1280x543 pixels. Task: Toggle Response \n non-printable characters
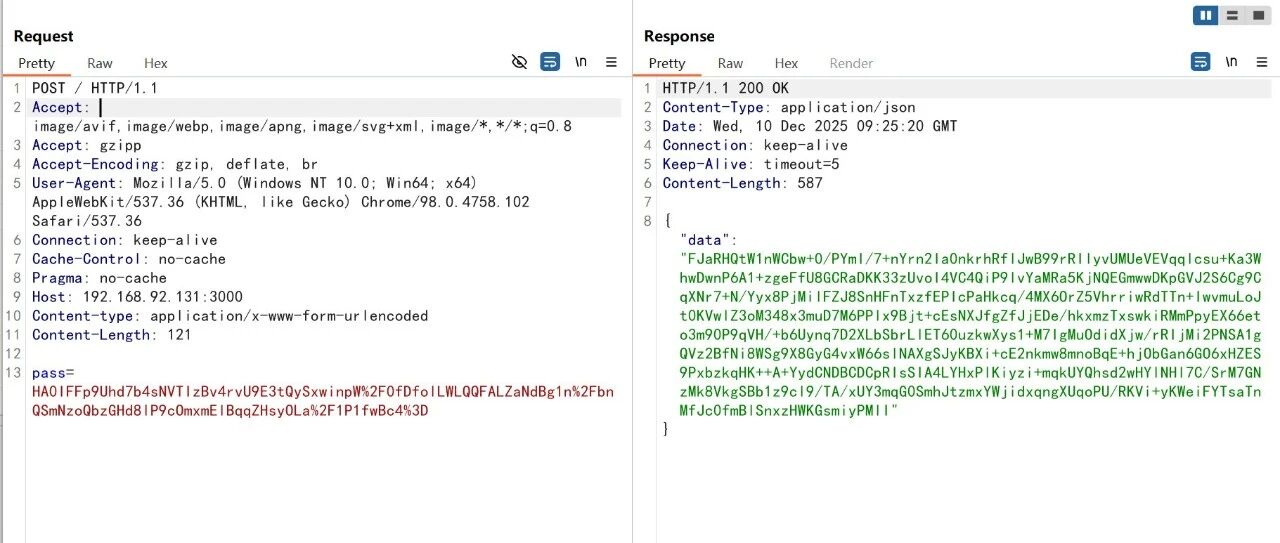coord(1231,62)
